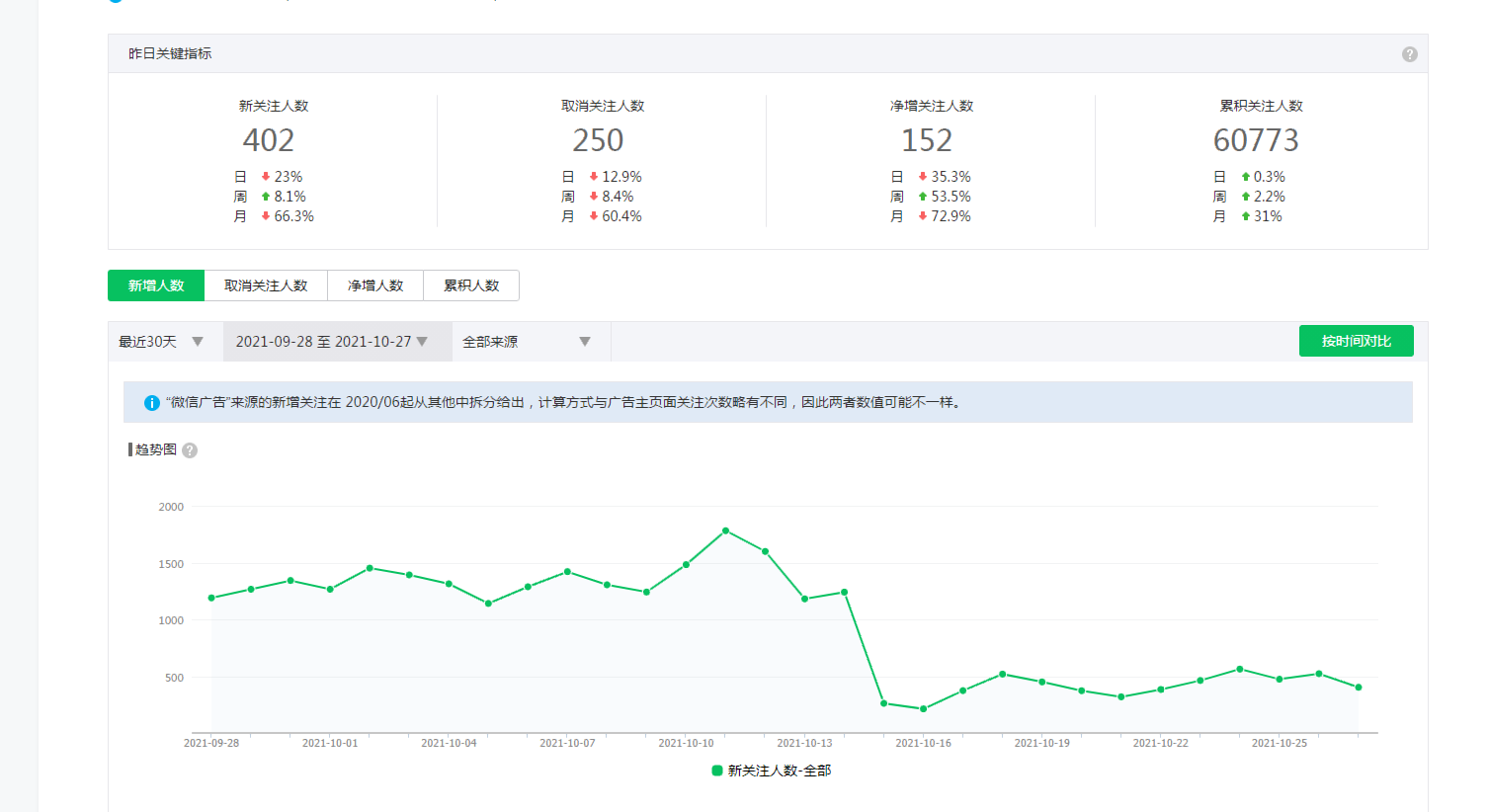Select the 新增人数 tab
Viewport: 1489px width, 812px height.
click(156, 285)
